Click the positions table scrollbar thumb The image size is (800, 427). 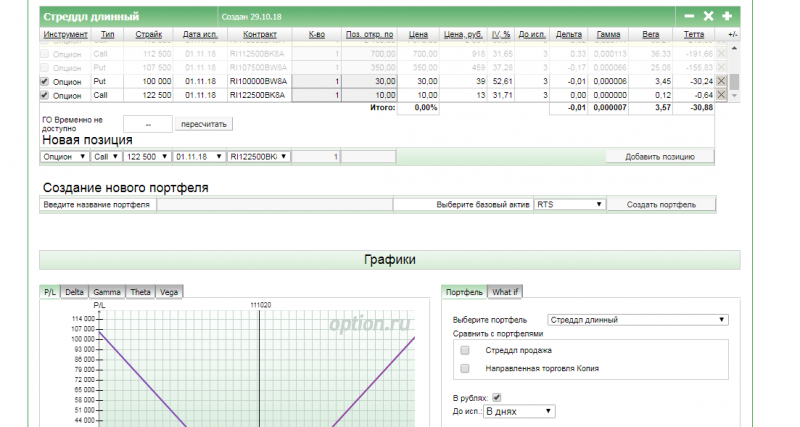(734, 82)
